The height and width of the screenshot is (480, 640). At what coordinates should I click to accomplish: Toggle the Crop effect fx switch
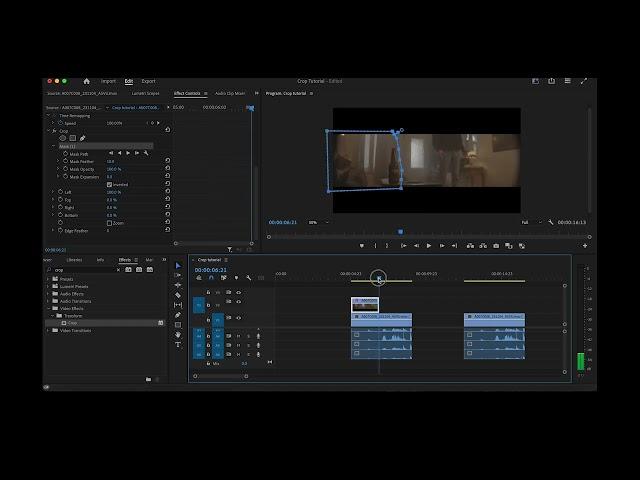[54, 131]
